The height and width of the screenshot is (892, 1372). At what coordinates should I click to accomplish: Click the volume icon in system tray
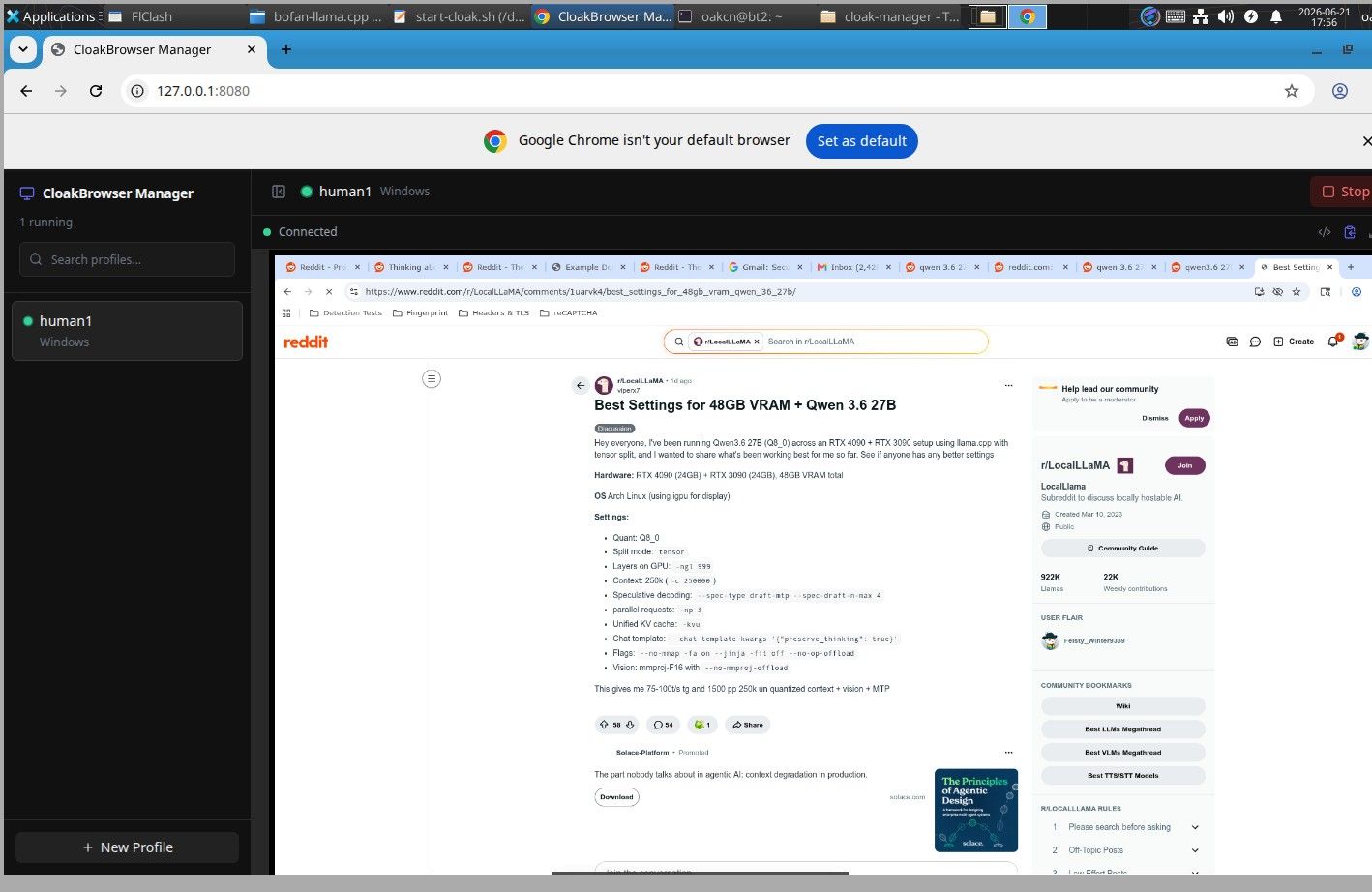(1226, 16)
